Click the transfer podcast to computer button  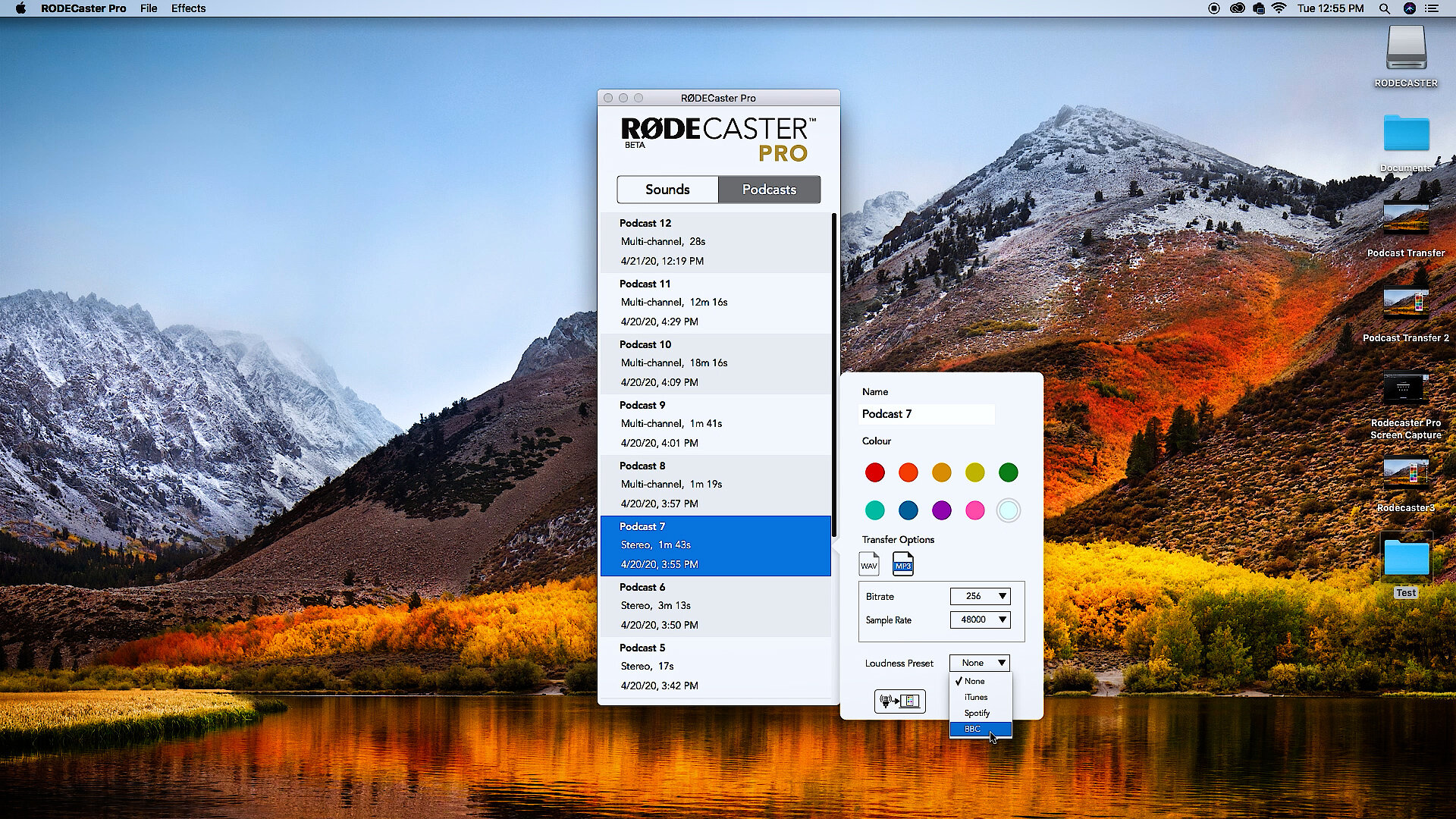pyautogui.click(x=900, y=701)
